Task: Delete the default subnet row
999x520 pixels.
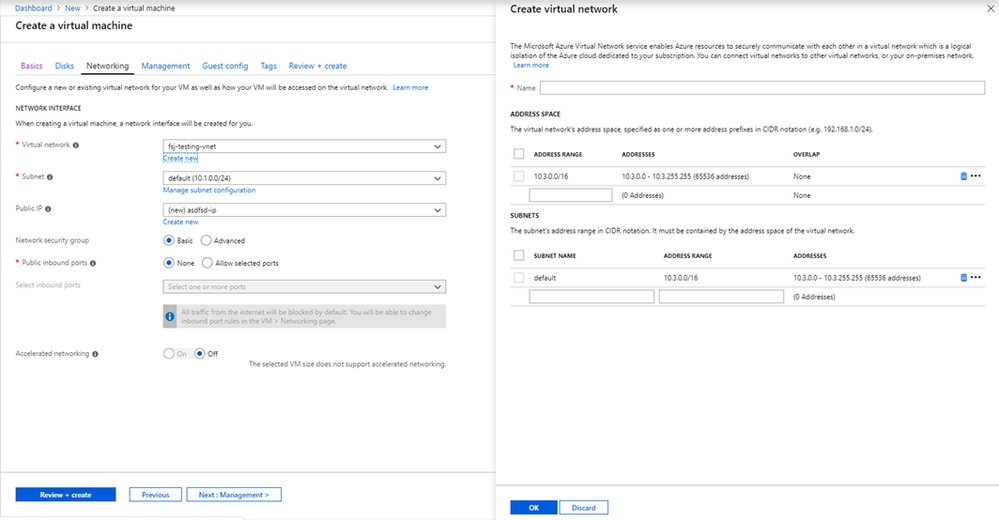Action: 964,277
